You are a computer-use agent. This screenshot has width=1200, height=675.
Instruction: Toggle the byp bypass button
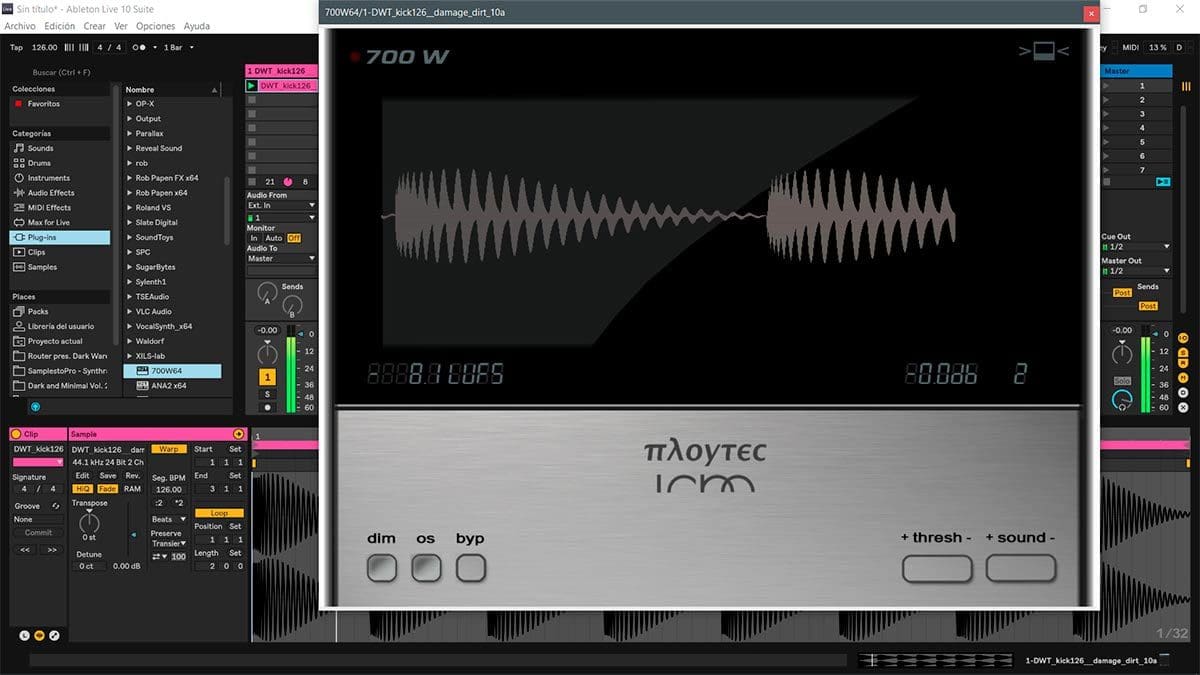471,568
